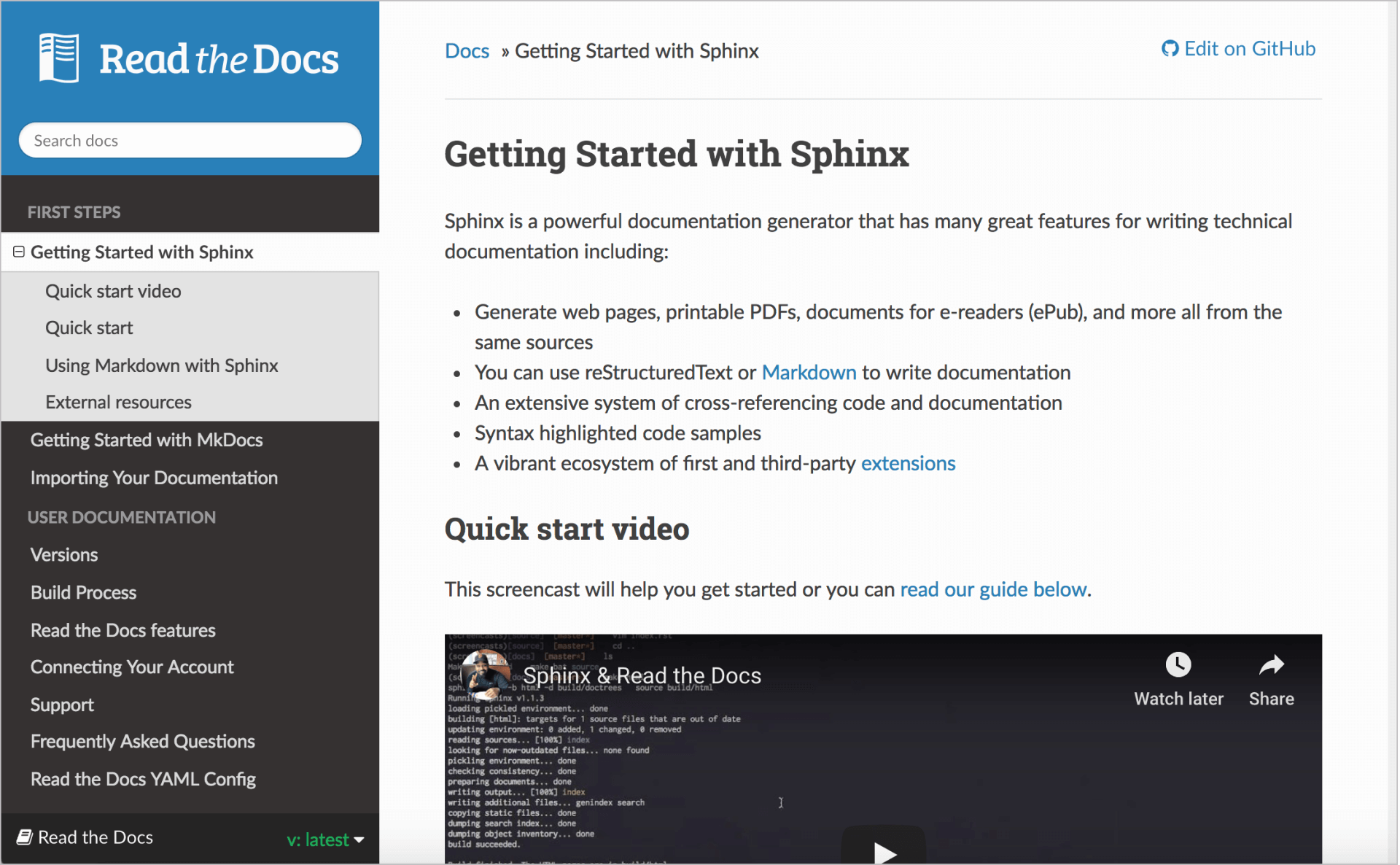Open Importing Your Documentation page
Image resolution: width=1400 pixels, height=865 pixels.
point(154,478)
